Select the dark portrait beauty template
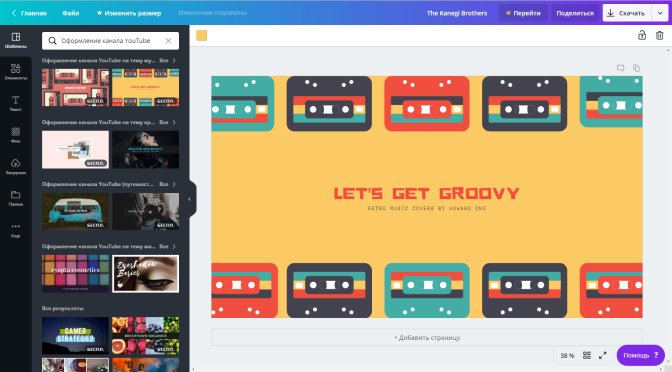Screen dimensions: 672x372 pyautogui.click(x=145, y=150)
